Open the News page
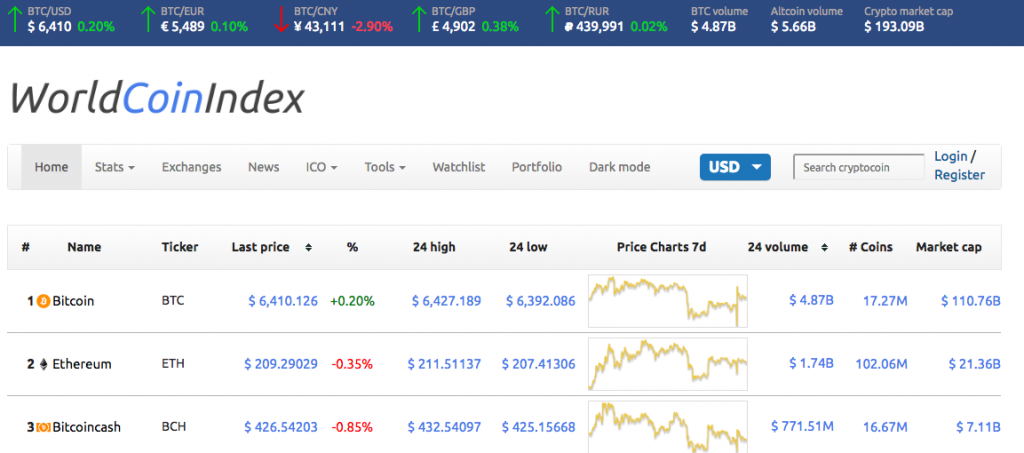 click(263, 167)
